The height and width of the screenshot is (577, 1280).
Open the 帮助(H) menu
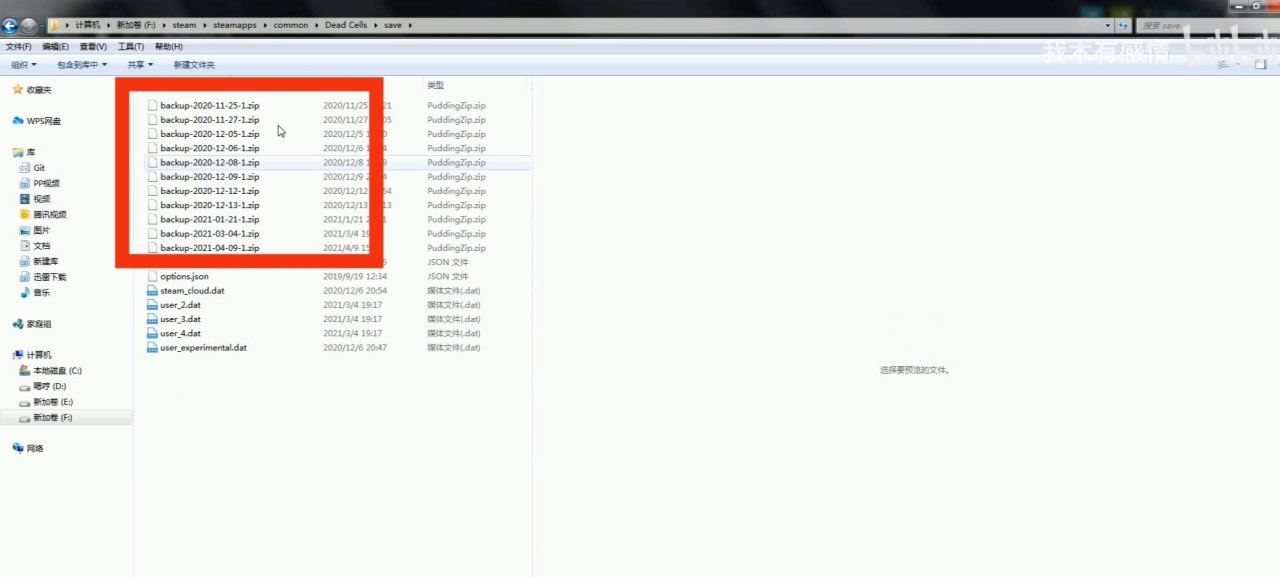(x=169, y=47)
